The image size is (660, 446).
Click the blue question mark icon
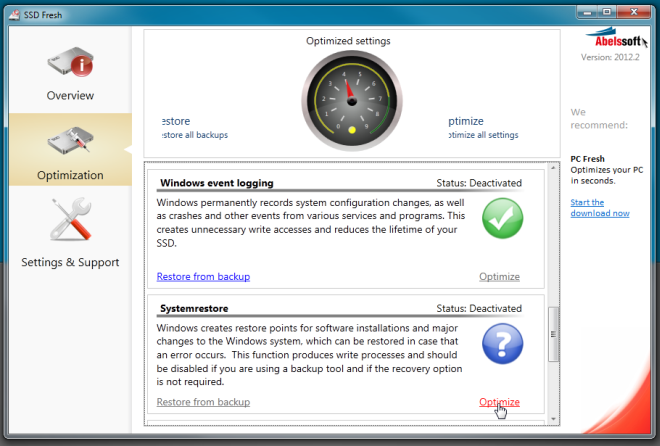[502, 343]
